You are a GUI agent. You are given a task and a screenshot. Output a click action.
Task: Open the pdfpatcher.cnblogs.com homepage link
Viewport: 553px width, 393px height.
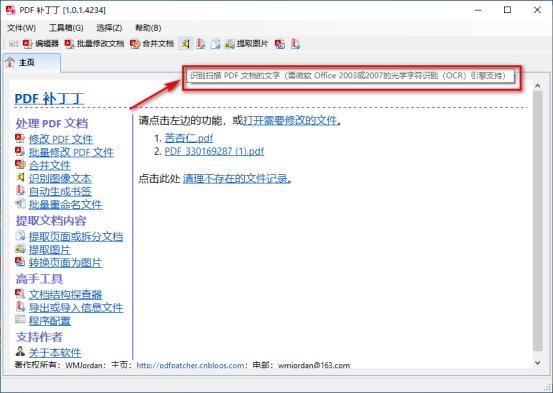tap(190, 365)
